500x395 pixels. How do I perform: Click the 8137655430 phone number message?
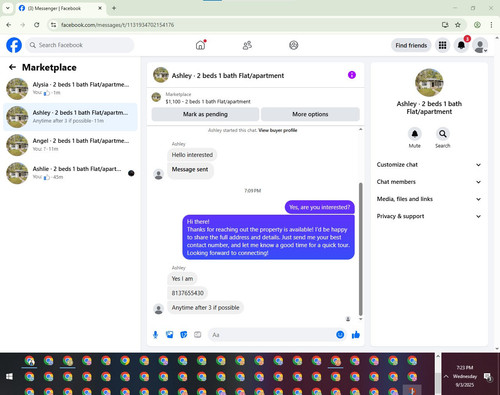187,293
